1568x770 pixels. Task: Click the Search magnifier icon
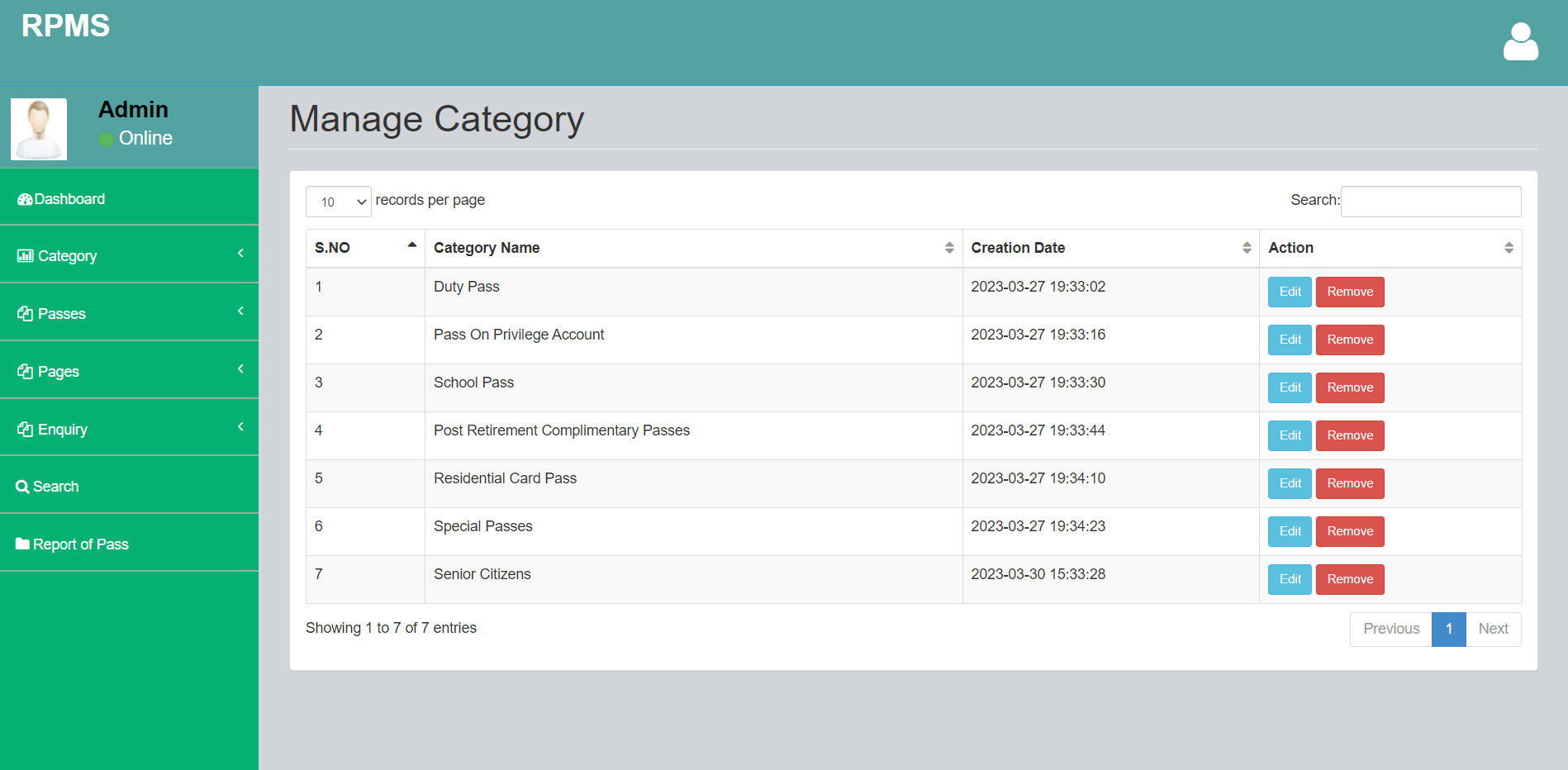click(22, 486)
